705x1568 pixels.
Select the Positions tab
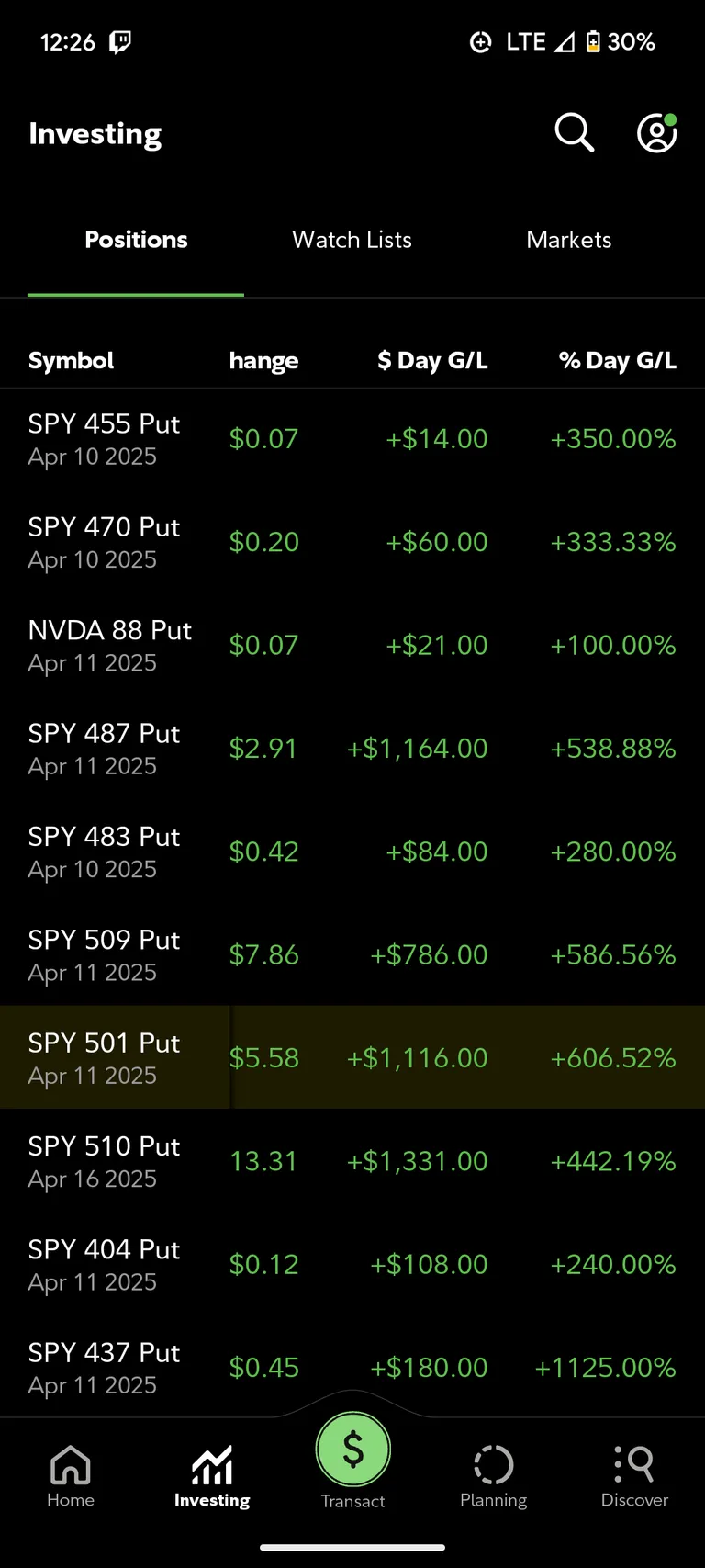136,240
